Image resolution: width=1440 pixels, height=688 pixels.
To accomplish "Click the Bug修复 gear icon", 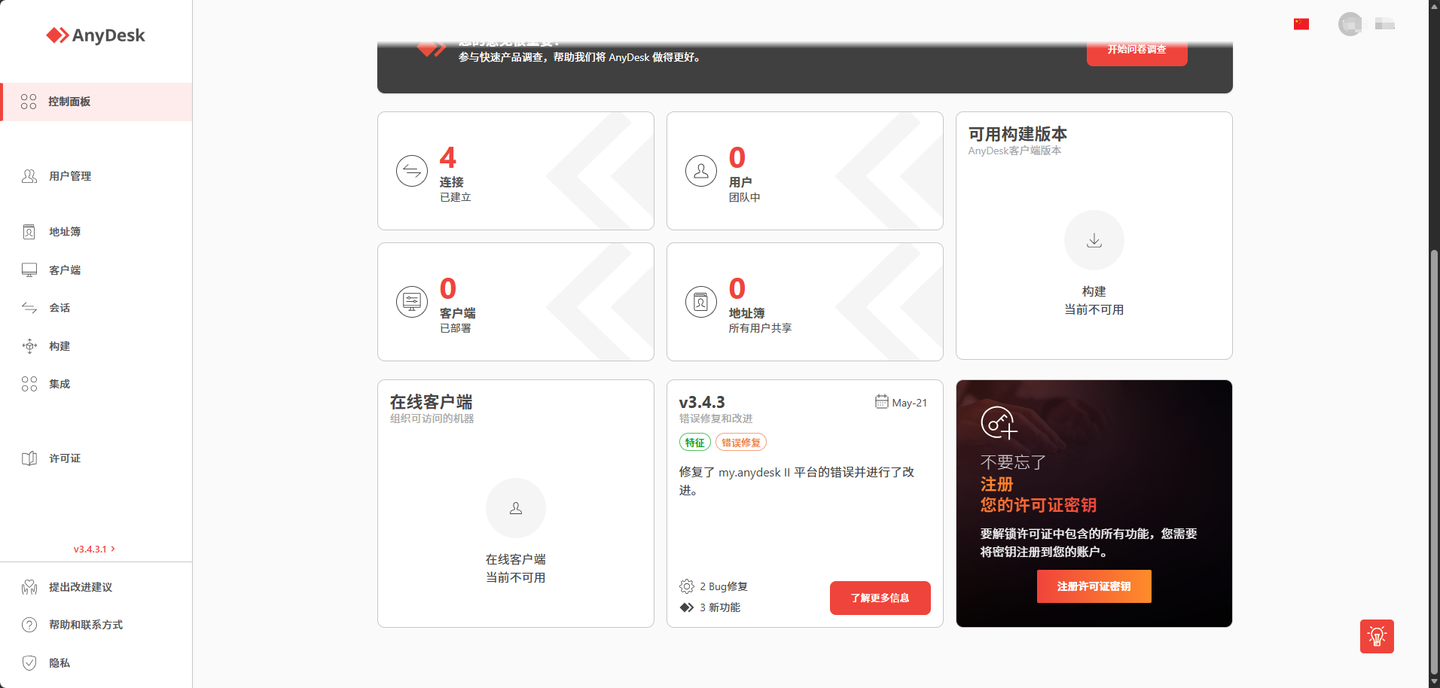I will pos(687,587).
